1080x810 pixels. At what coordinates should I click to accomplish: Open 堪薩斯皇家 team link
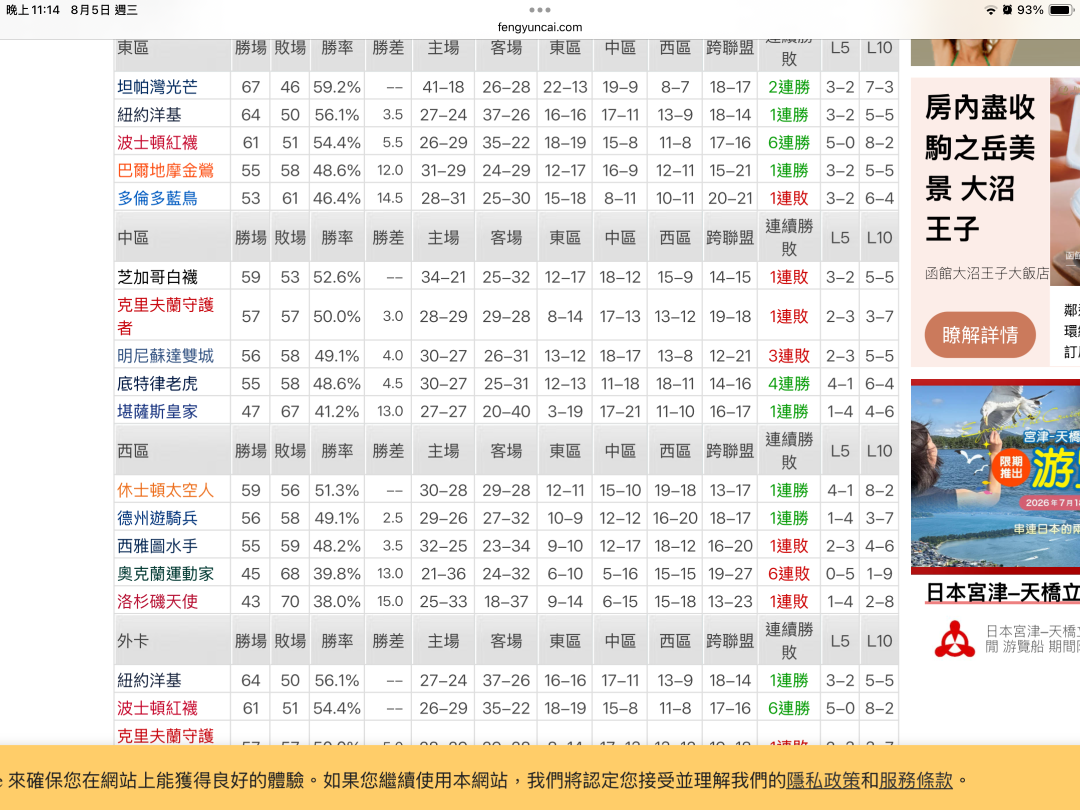tap(157, 411)
